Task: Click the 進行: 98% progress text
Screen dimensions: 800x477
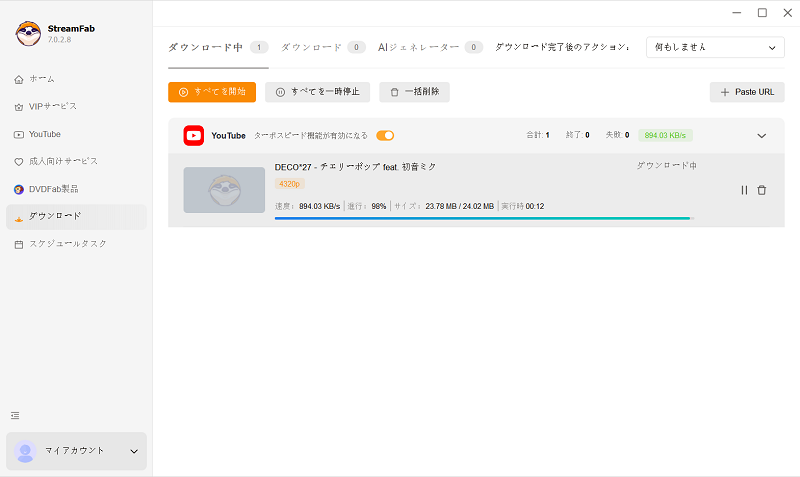Action: click(x=367, y=206)
